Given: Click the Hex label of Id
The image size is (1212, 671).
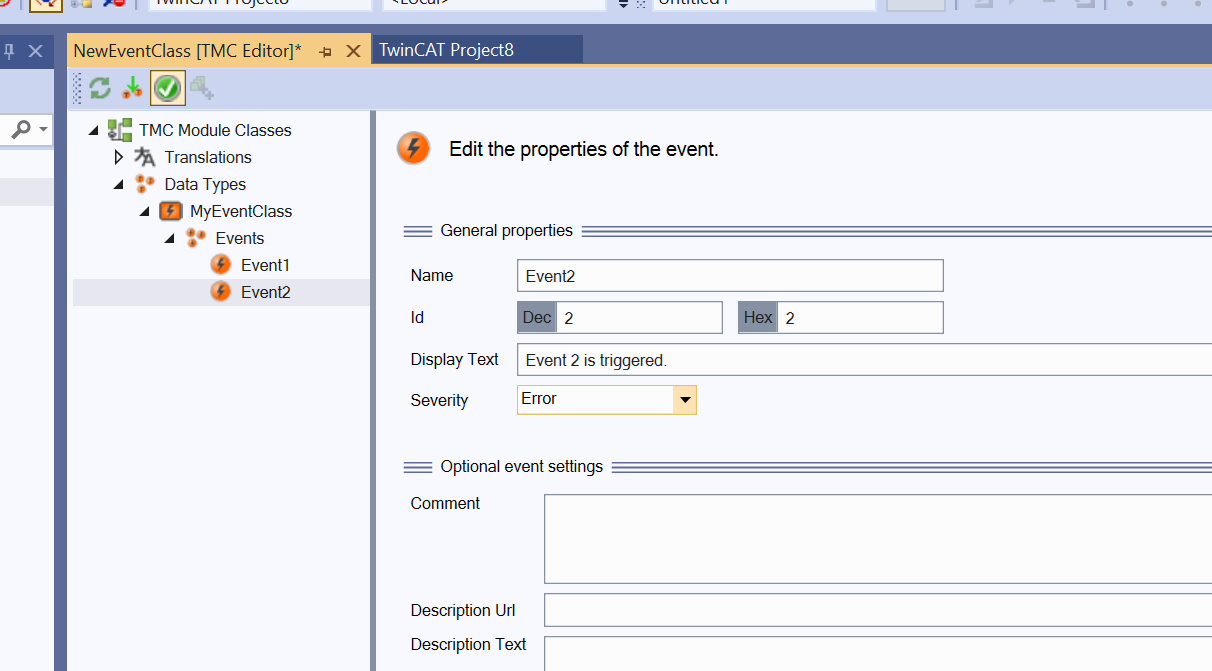Looking at the screenshot, I should (758, 318).
